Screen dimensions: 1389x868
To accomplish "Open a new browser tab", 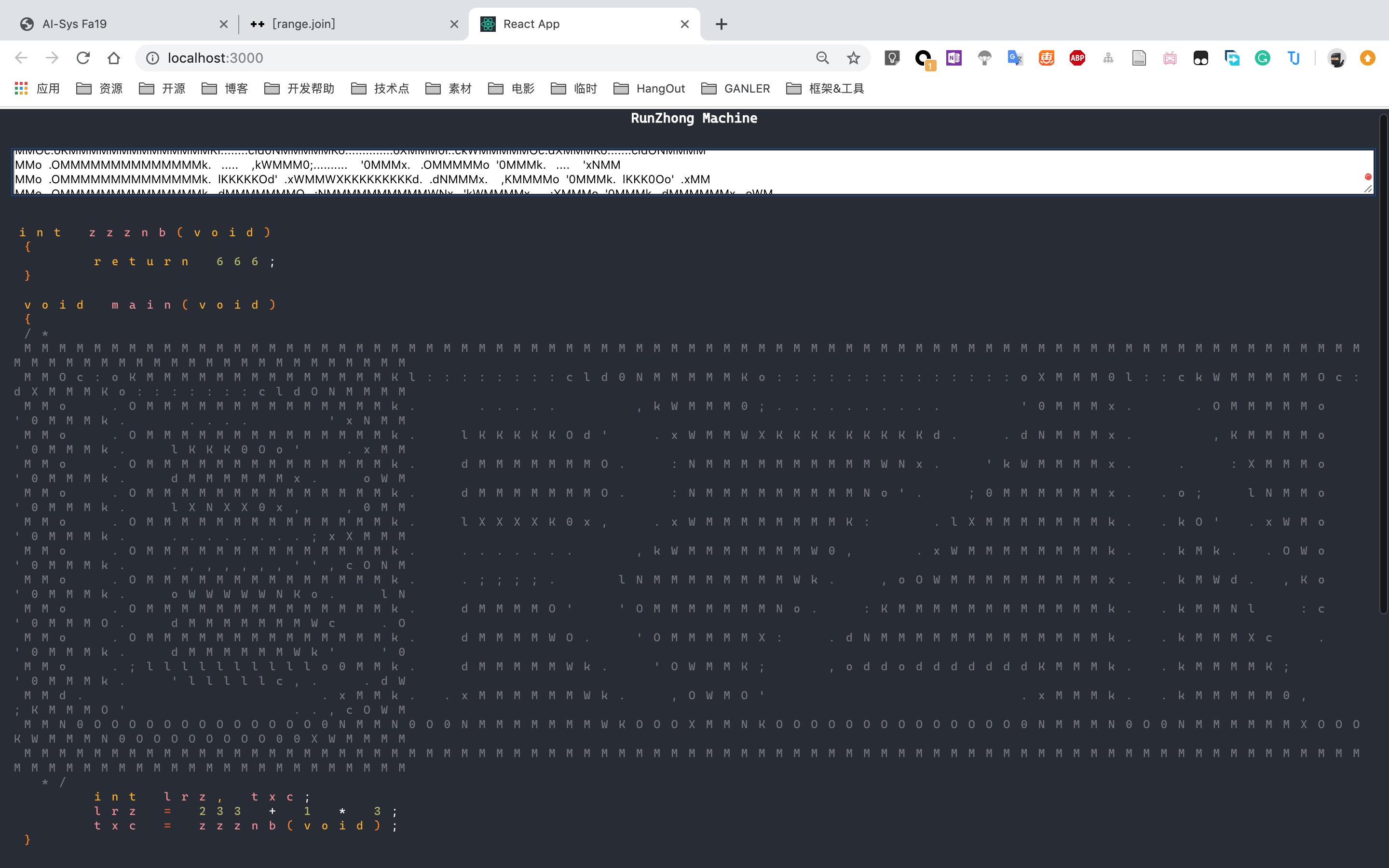I will point(722,24).
